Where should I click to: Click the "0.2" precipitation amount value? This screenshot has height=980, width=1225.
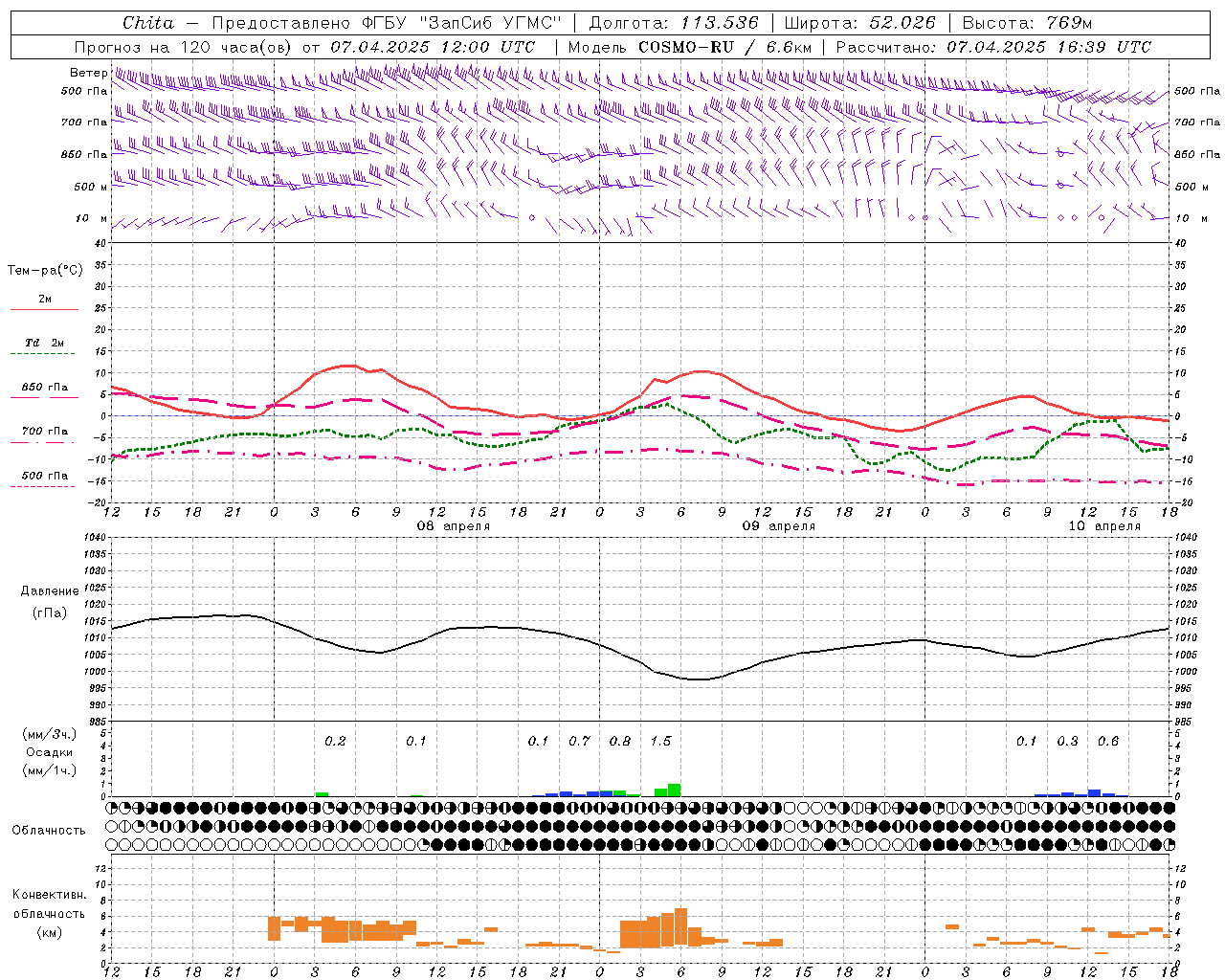pyautogui.click(x=335, y=741)
